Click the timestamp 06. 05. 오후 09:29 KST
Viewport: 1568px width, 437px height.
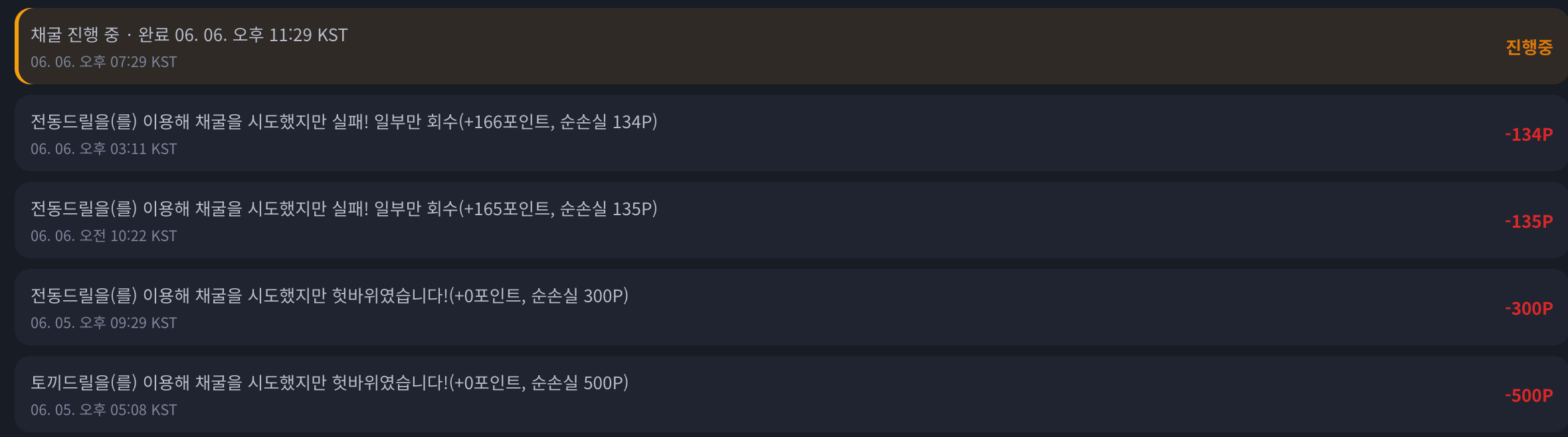pyautogui.click(x=104, y=323)
